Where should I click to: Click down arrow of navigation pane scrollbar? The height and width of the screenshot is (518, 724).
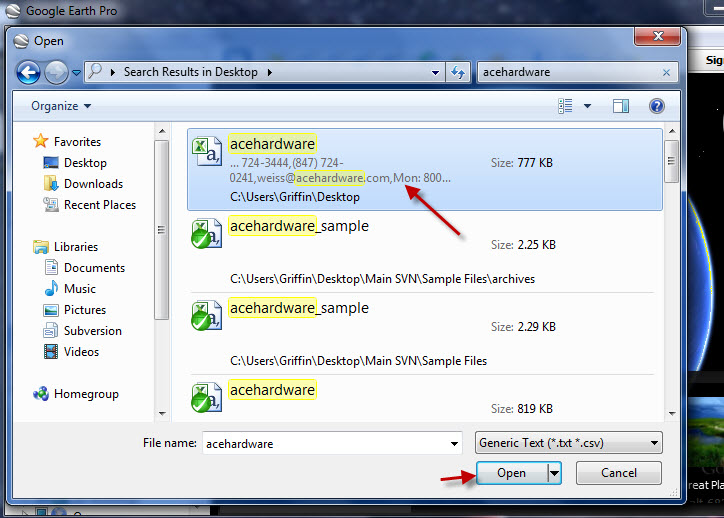[162, 414]
